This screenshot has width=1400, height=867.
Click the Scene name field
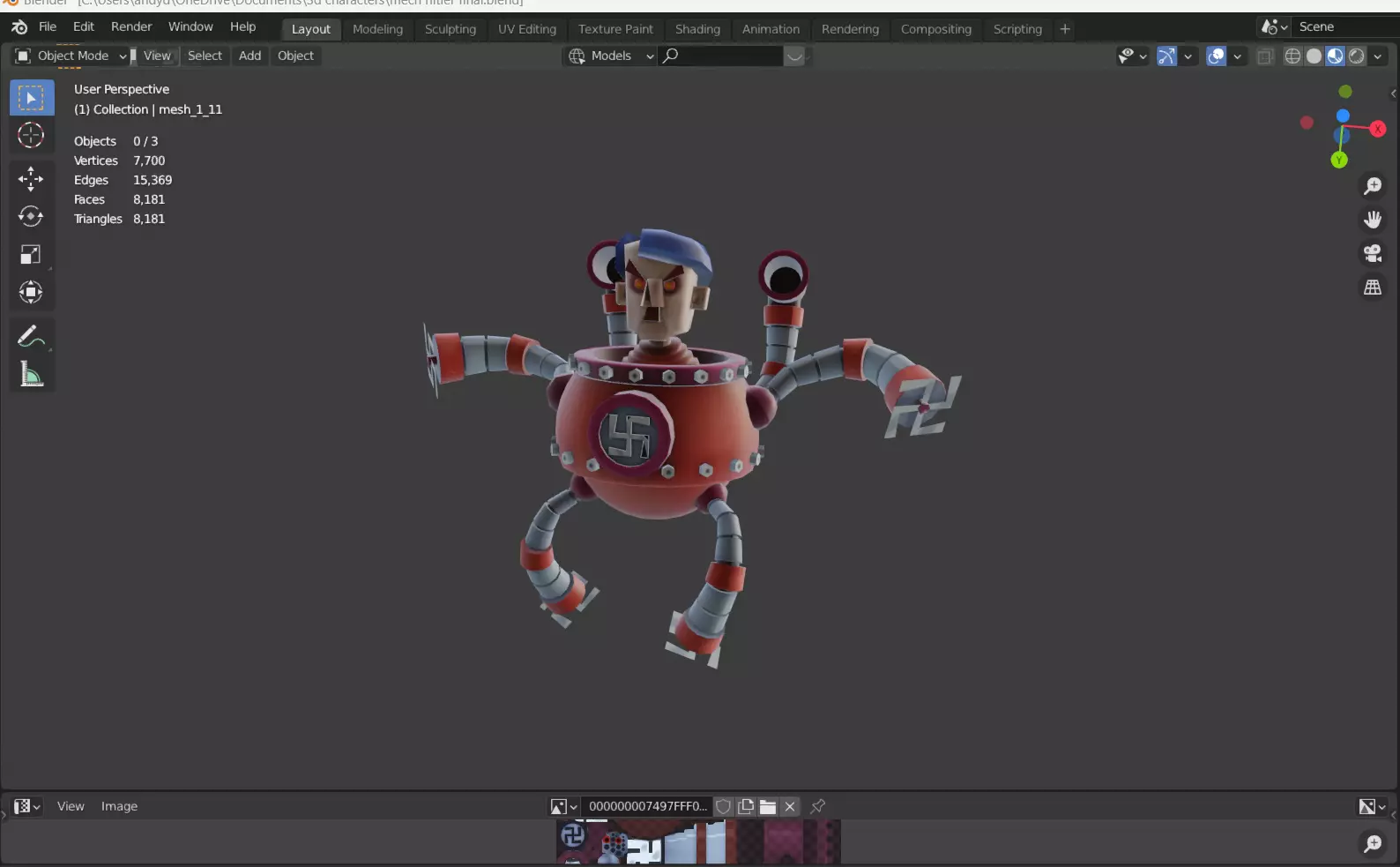pyautogui.click(x=1345, y=27)
